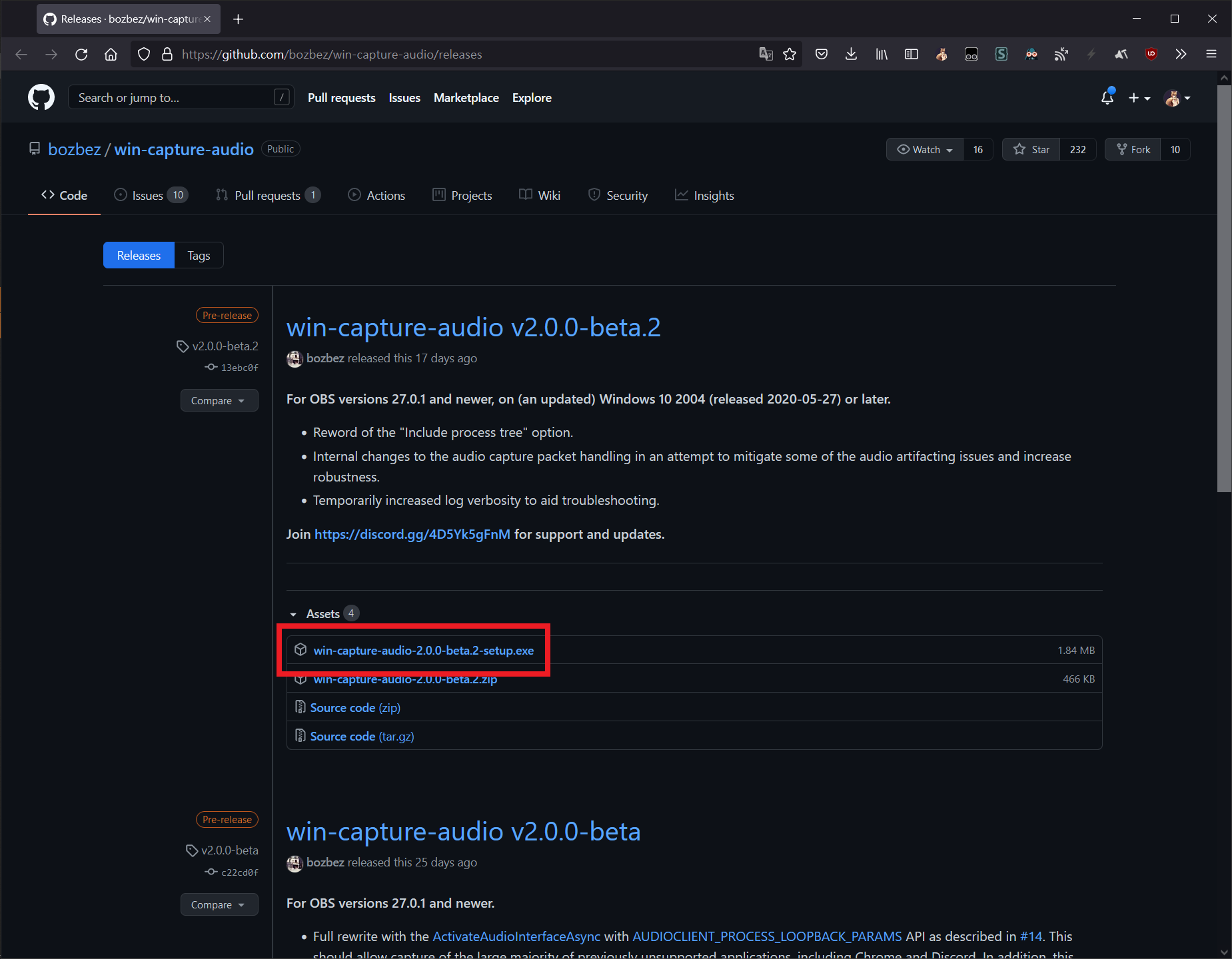This screenshot has width=1232, height=959.
Task: Switch to the Tags view
Action: click(x=198, y=255)
